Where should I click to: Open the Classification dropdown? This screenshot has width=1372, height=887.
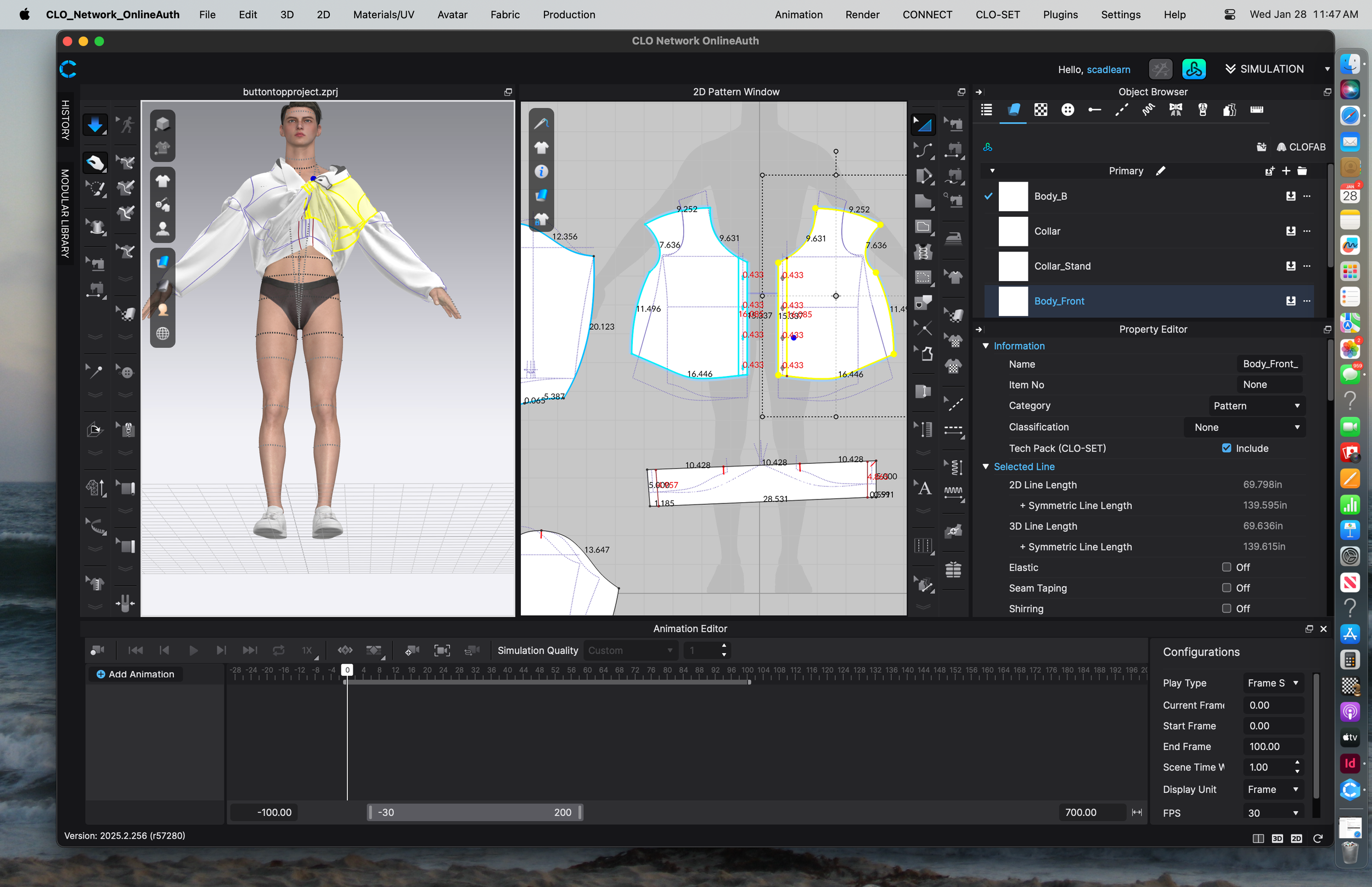tap(1245, 428)
